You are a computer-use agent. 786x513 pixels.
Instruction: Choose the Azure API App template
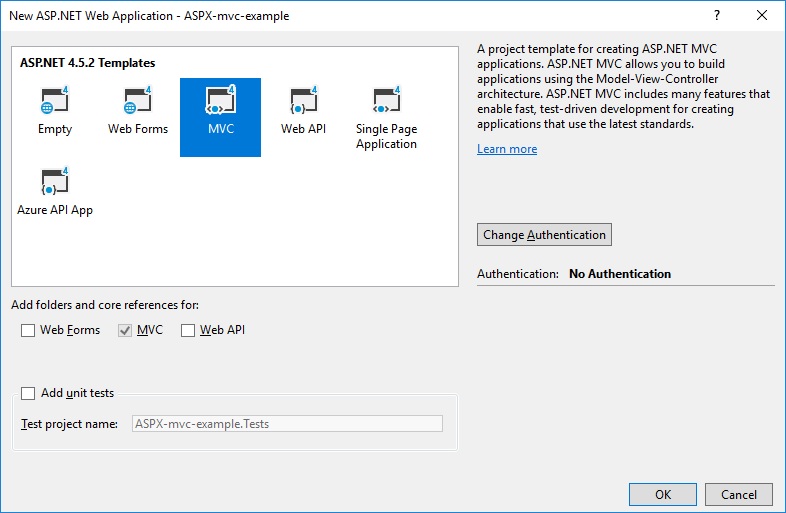tap(55, 192)
